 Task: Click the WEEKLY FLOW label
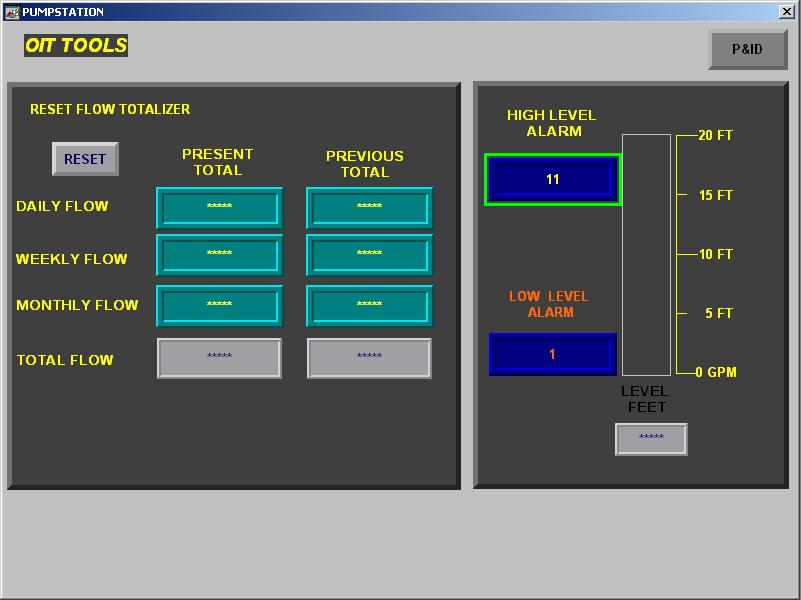click(72, 259)
